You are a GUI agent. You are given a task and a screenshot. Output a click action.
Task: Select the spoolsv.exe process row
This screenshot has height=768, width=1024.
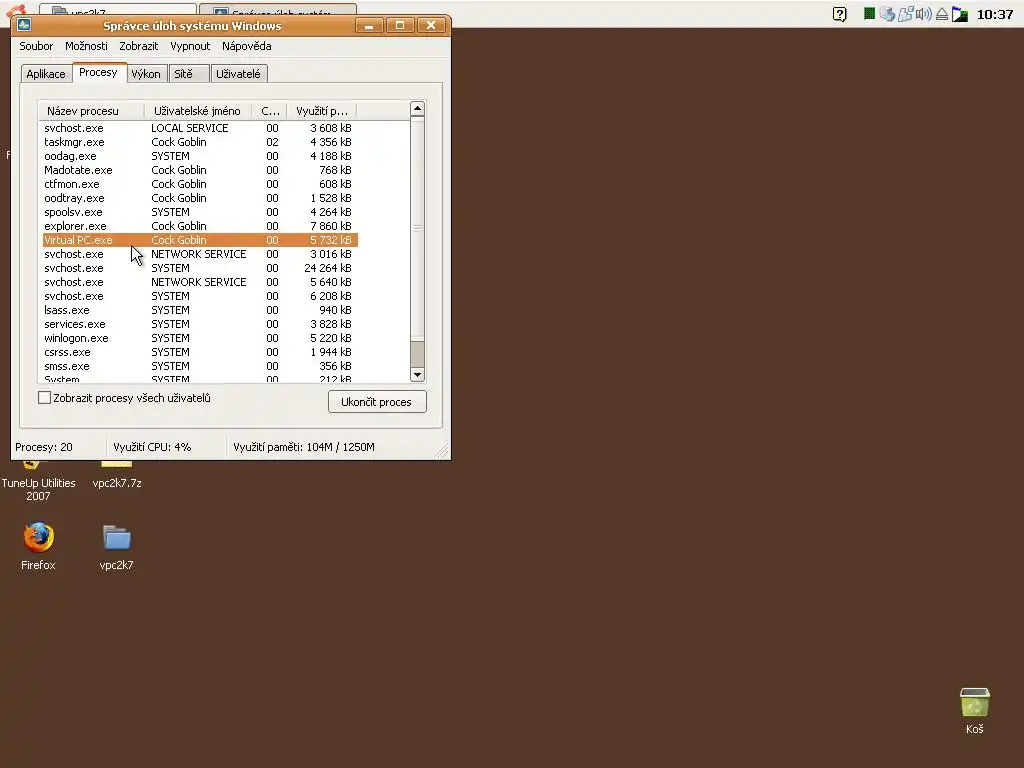click(x=200, y=212)
